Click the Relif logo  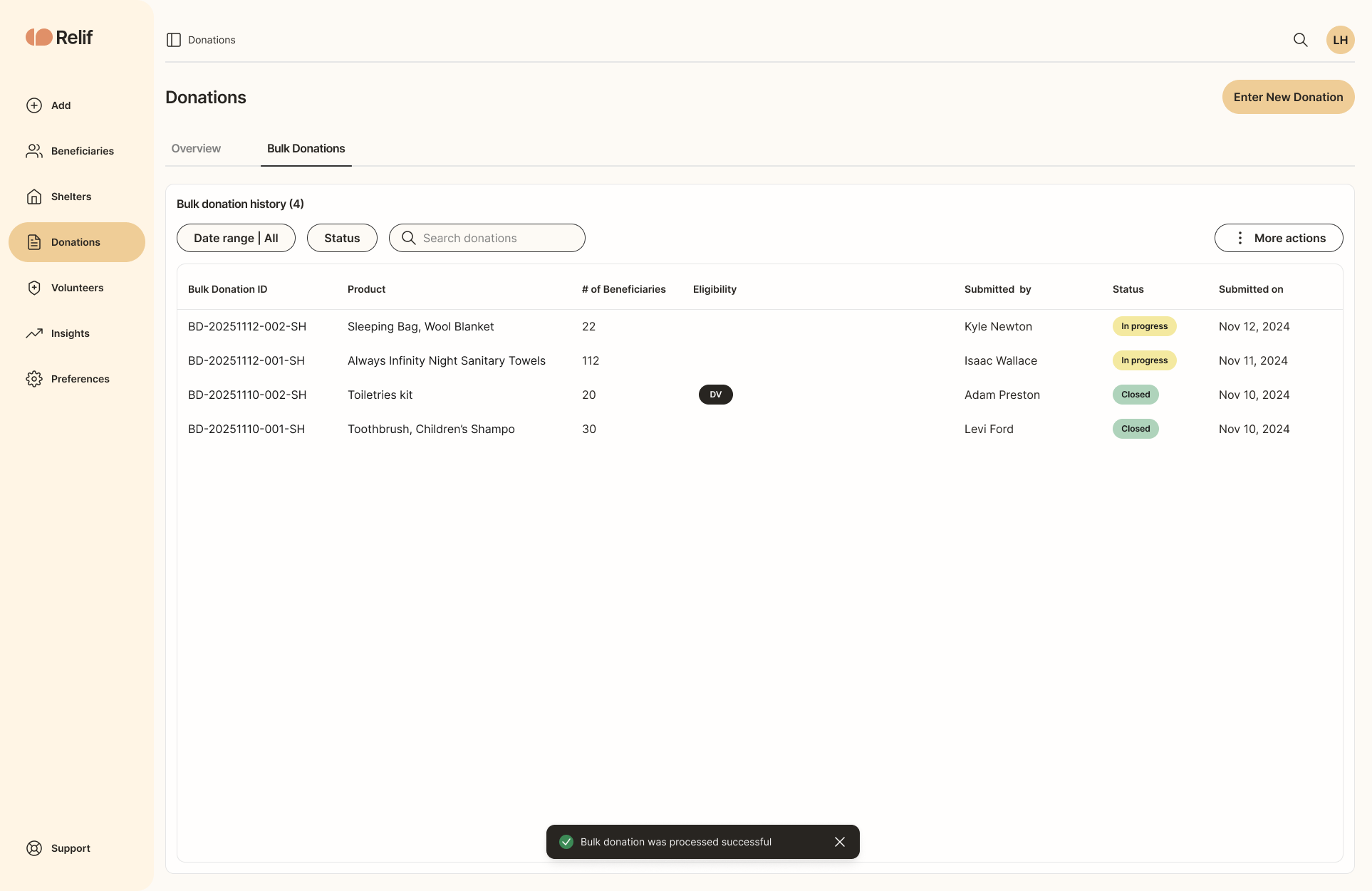[x=59, y=37]
